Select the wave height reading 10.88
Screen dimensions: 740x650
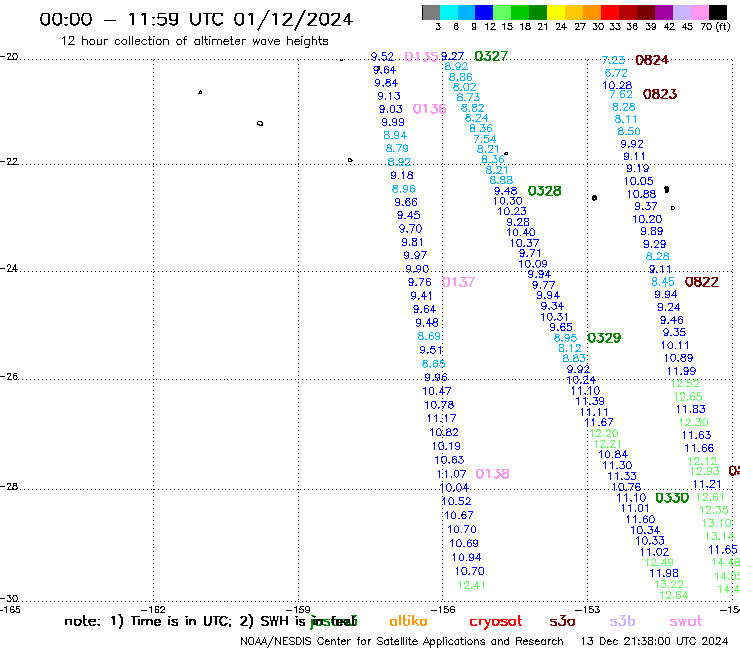641,194
